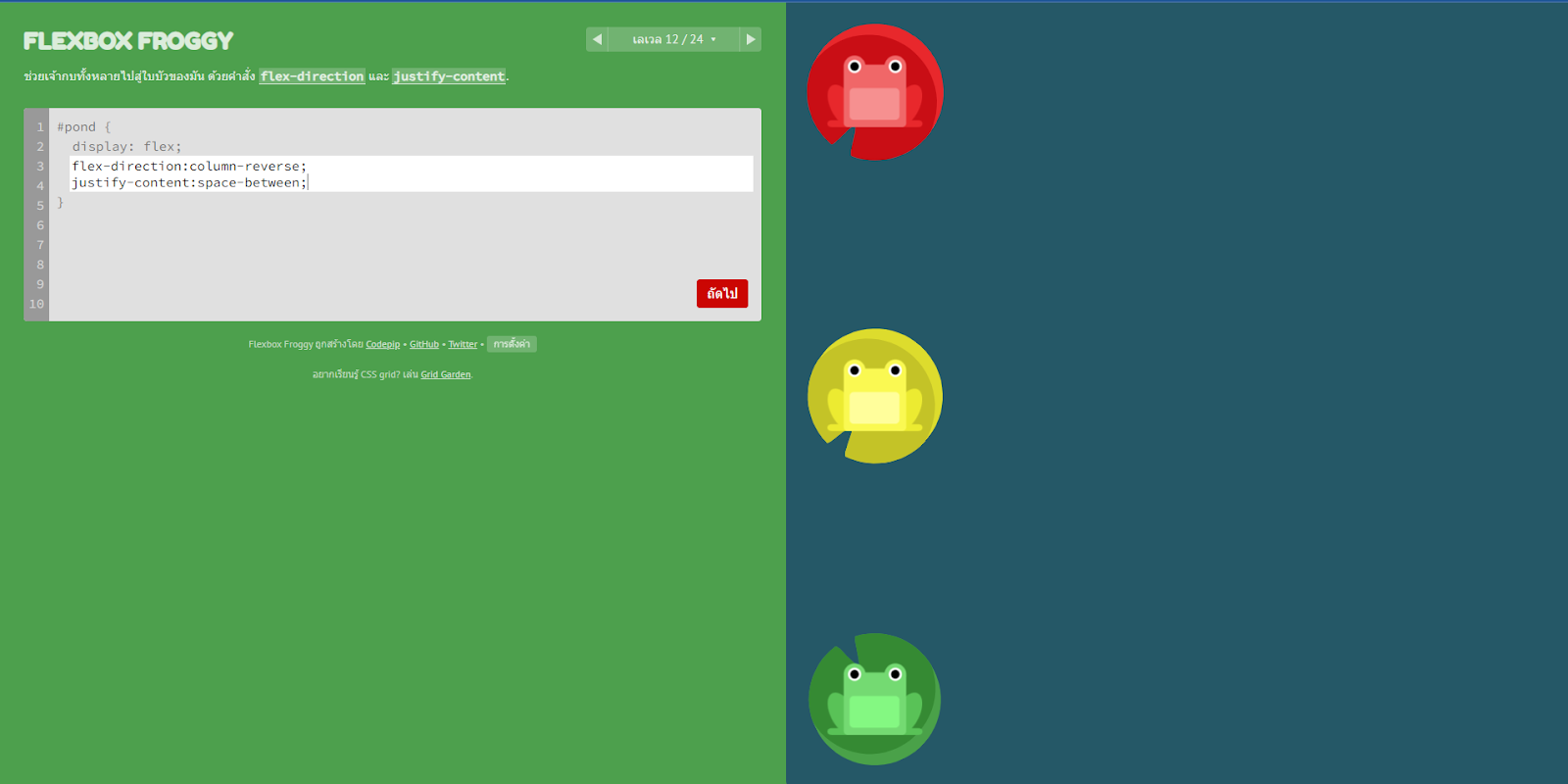Click the flex-direction keyword in instructions
Screen dimensions: 1568x784
tap(312, 76)
